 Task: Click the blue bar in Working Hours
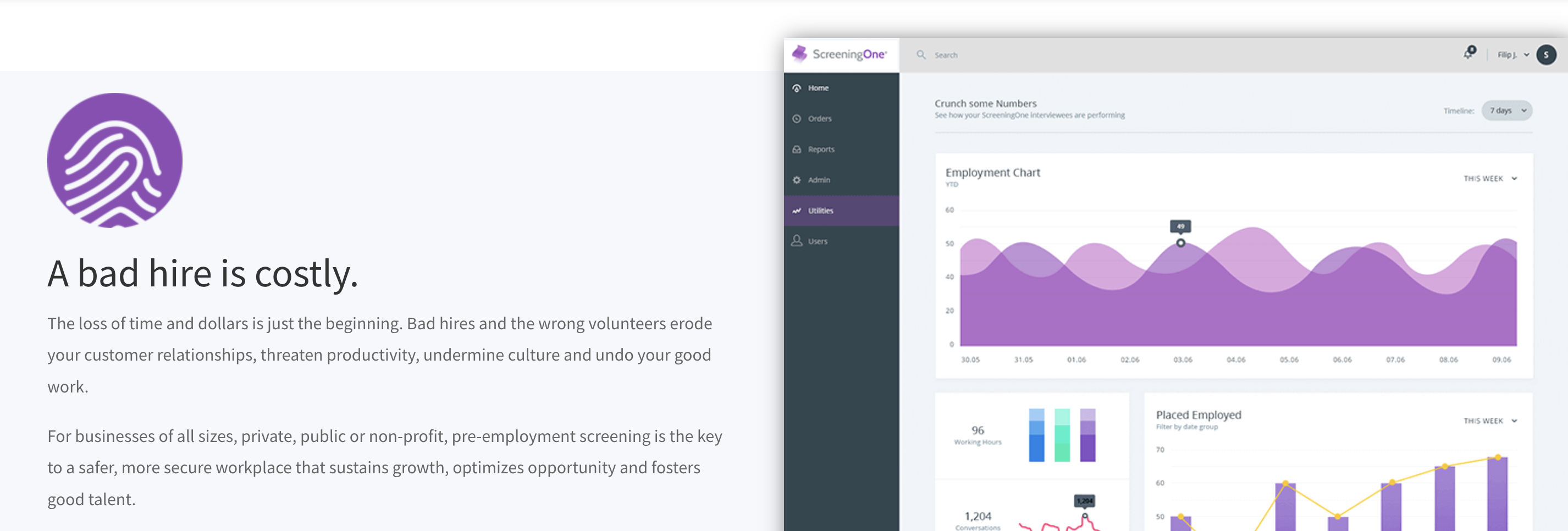pos(1036,435)
